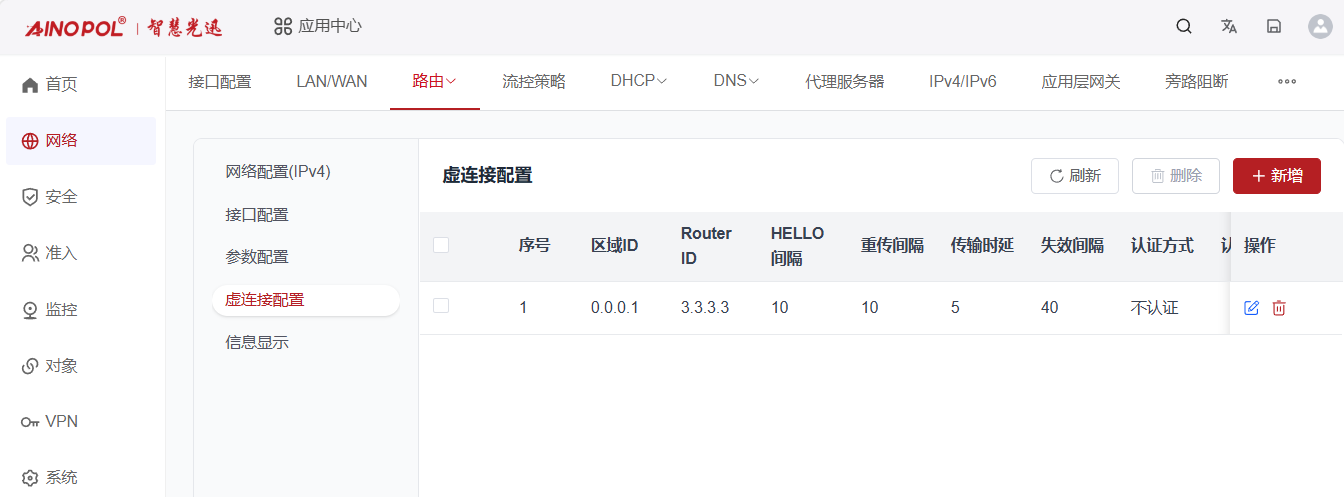Delete row 1 with trash icon
The height and width of the screenshot is (497, 1344).
pos(1279,308)
